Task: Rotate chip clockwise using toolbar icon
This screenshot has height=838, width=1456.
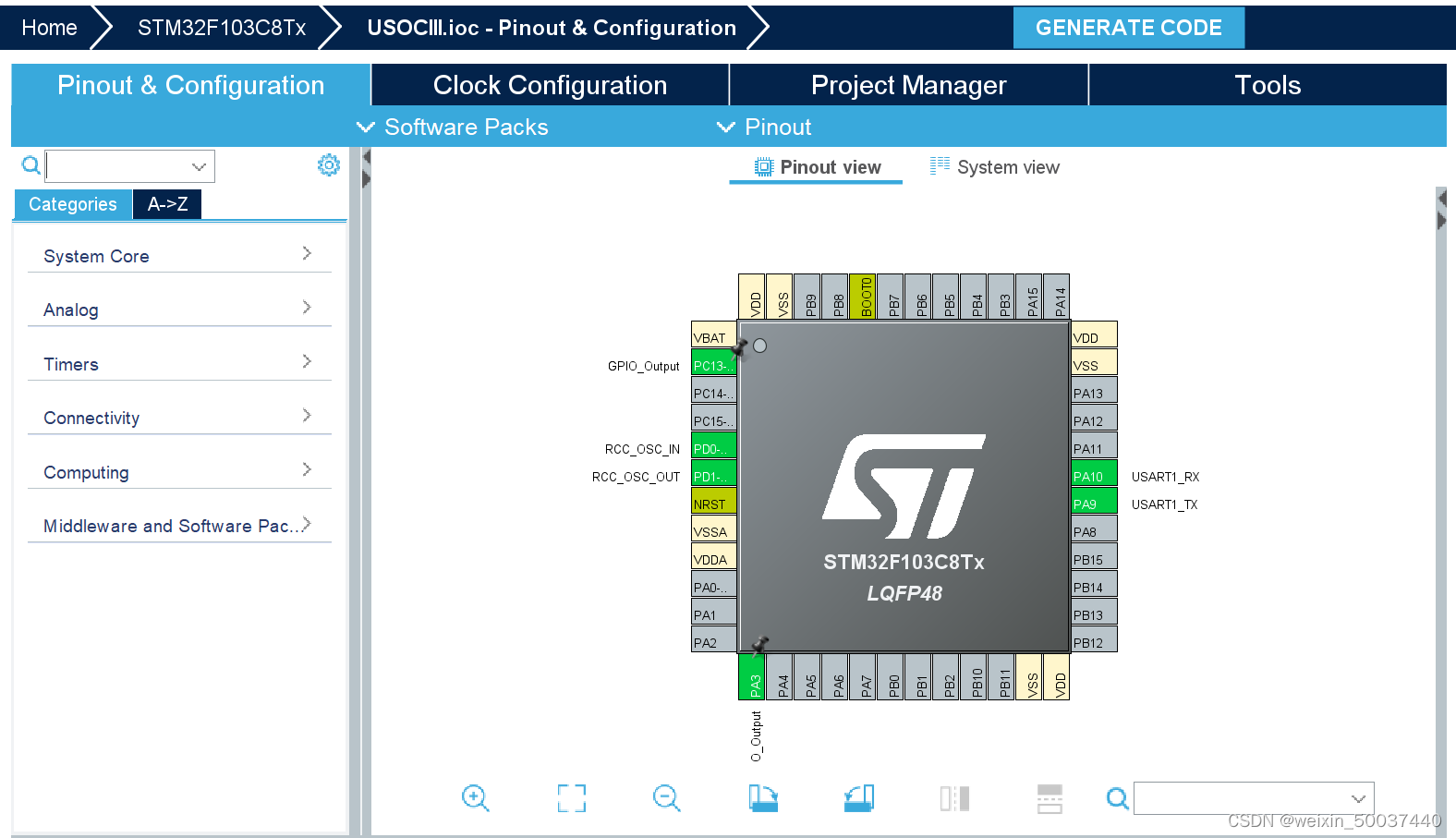Action: (x=763, y=798)
